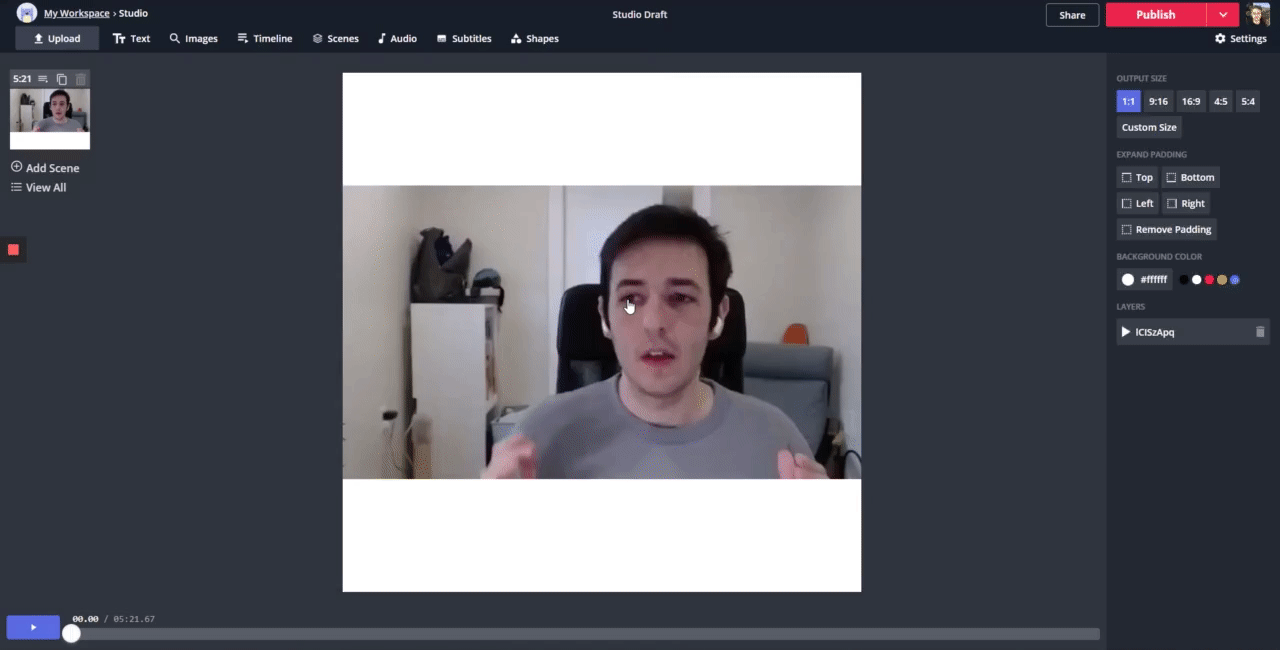Image resolution: width=1280 pixels, height=650 pixels.
Task: Select 16:9 output size
Action: tap(1191, 101)
